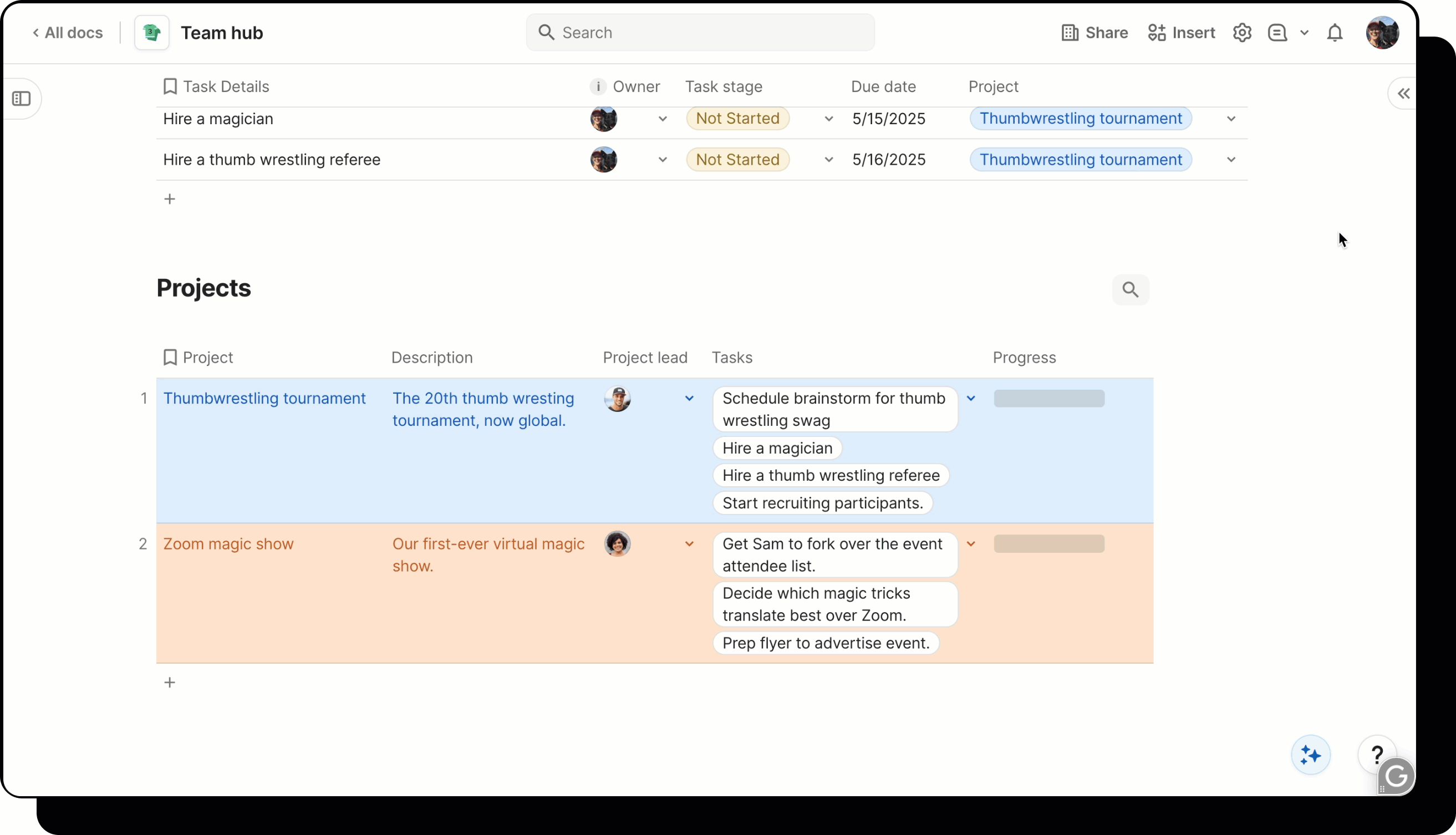The image size is (1456, 835).
Task: Click Thumbwrestling tournament project lead avatar
Action: (618, 399)
